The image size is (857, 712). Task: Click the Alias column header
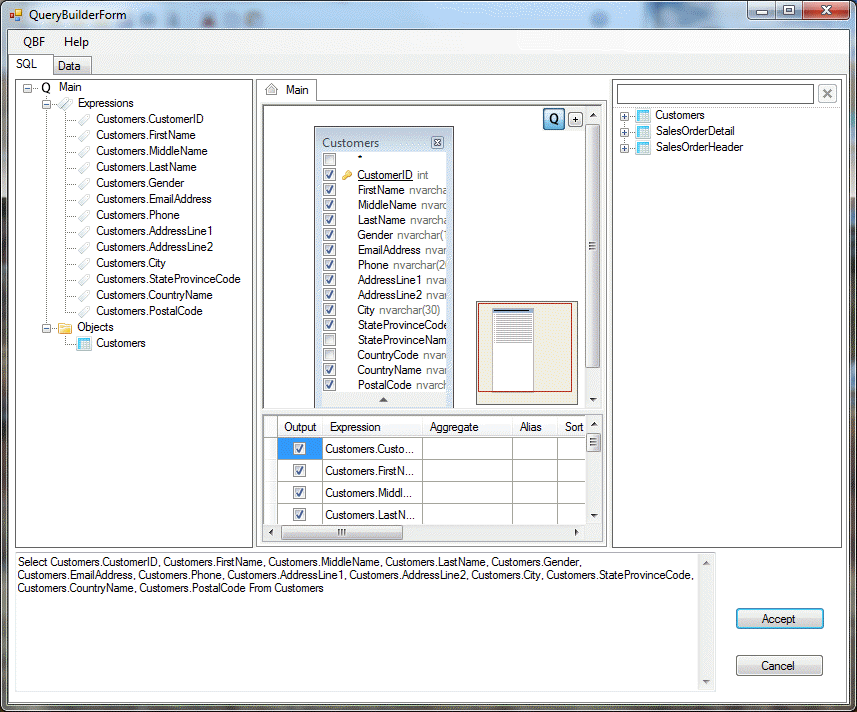tap(535, 427)
